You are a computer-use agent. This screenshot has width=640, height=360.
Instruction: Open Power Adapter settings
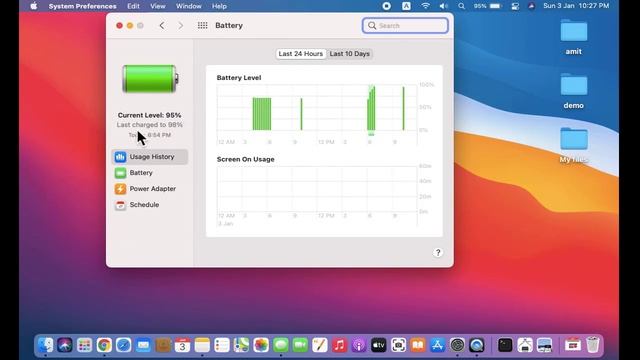click(x=149, y=189)
